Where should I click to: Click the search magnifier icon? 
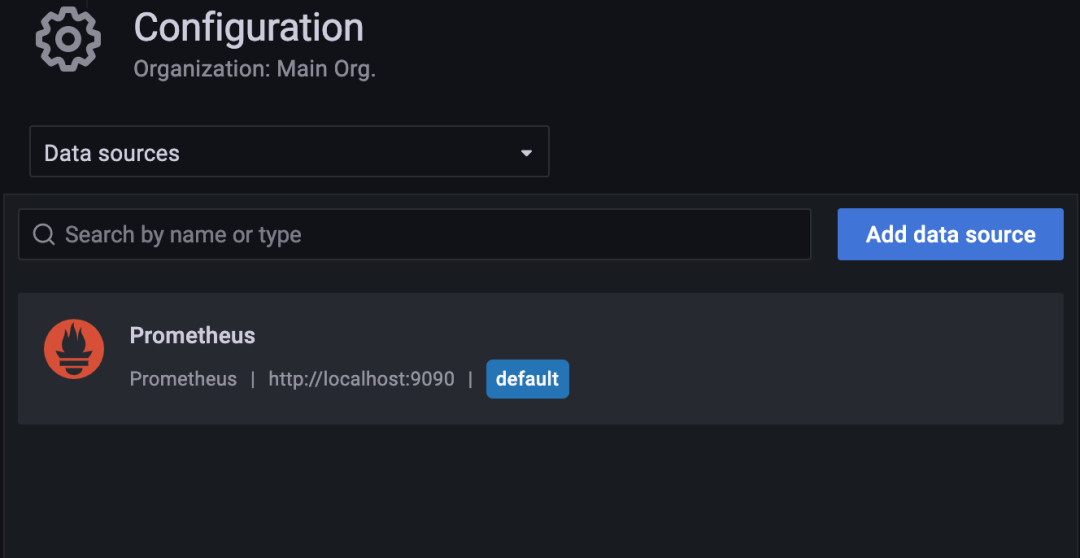43,235
